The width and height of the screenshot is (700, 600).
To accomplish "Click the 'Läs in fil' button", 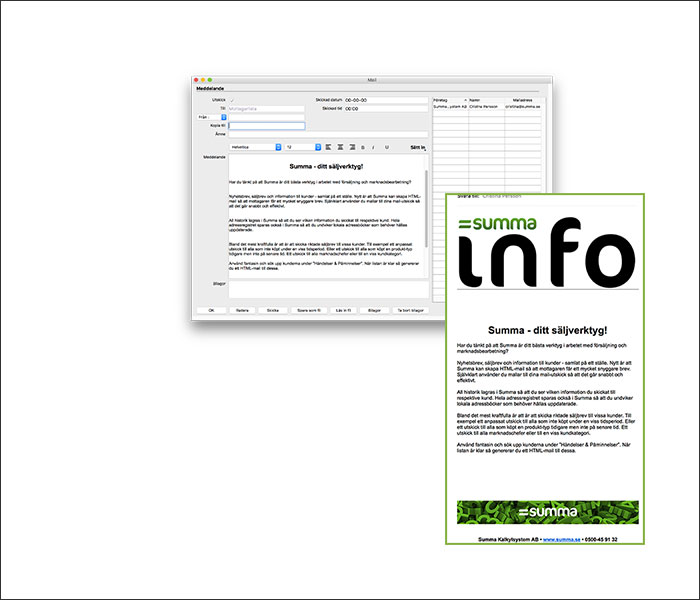I will point(343,310).
